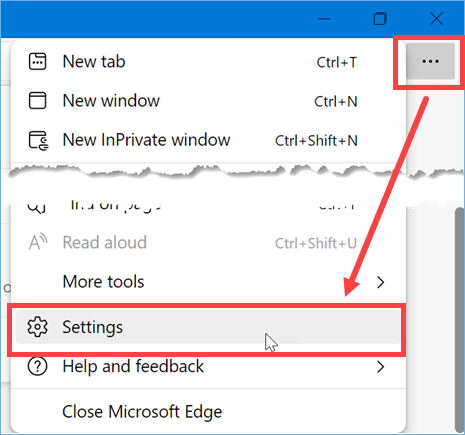Image resolution: width=465 pixels, height=435 pixels.
Task: Select the Read aloud text label
Action: [105, 242]
